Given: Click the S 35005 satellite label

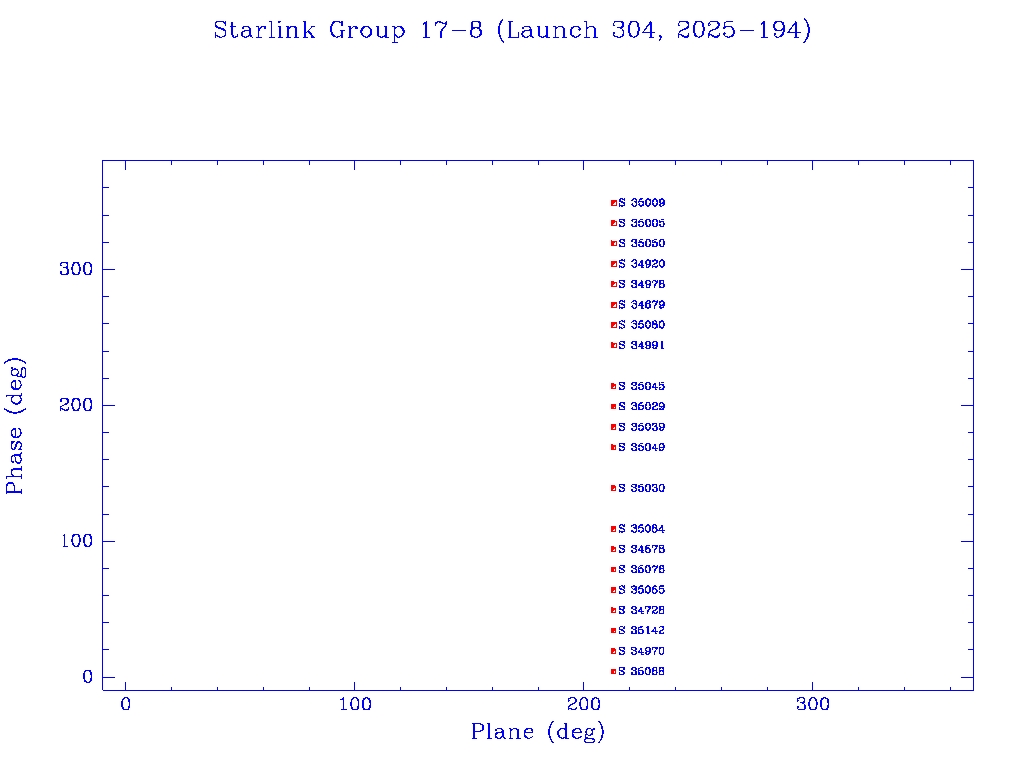Looking at the screenshot, I should coord(642,223).
